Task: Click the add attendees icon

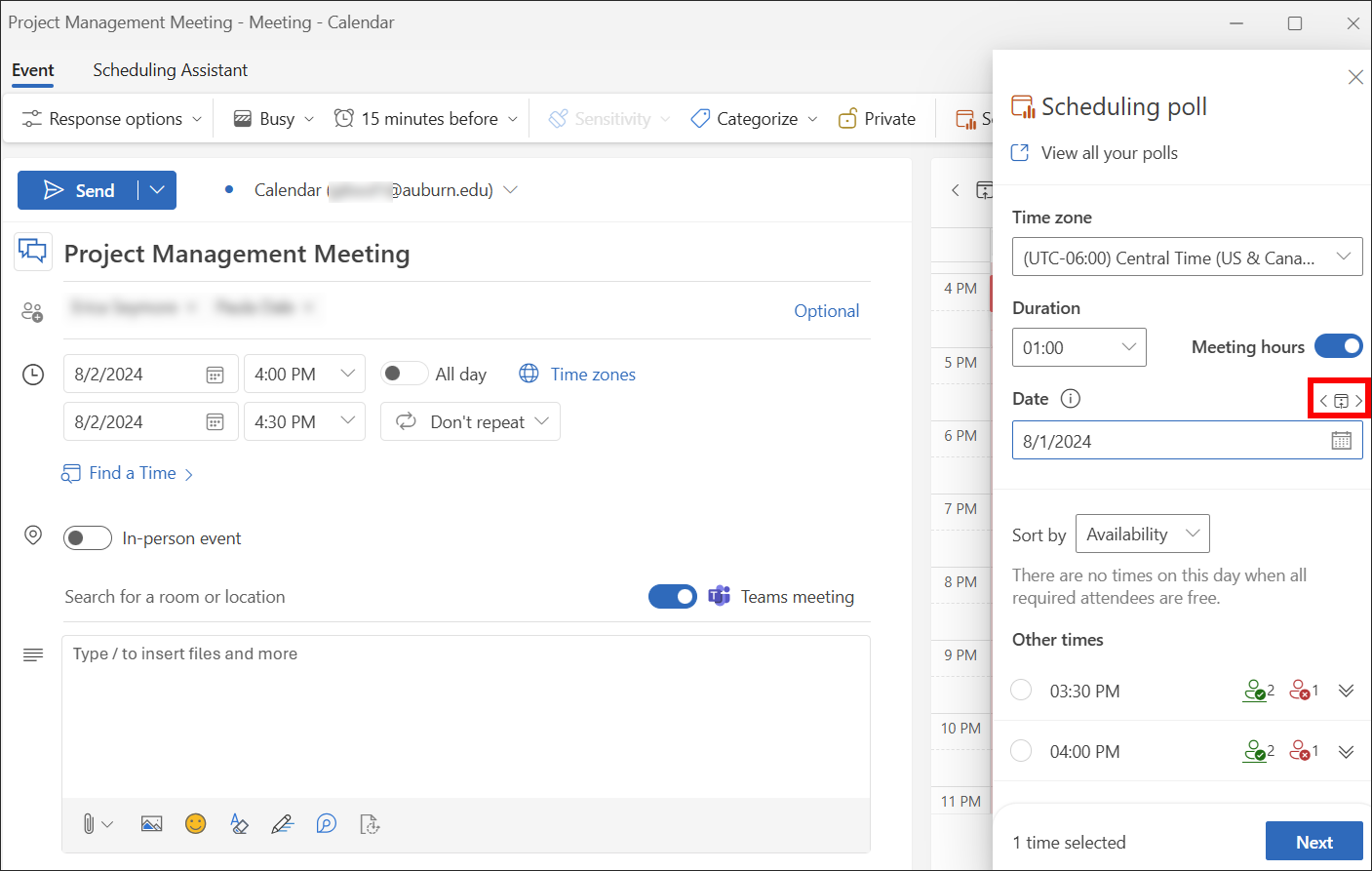Action: click(32, 312)
